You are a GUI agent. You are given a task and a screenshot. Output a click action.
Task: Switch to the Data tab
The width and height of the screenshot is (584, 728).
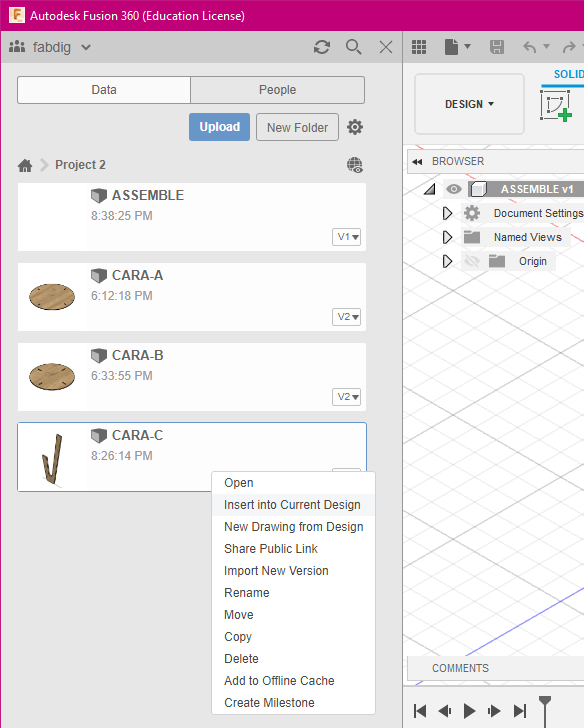point(104,90)
